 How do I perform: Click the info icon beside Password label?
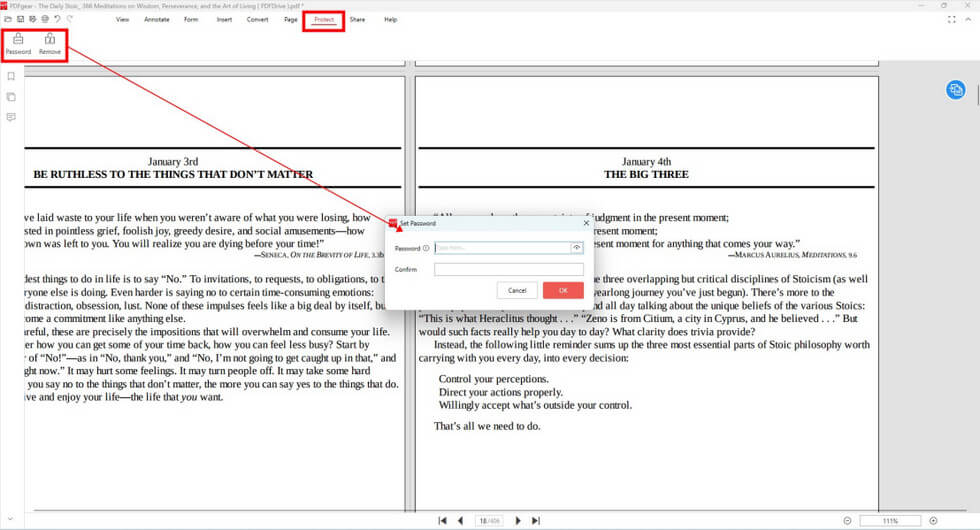(x=426, y=248)
